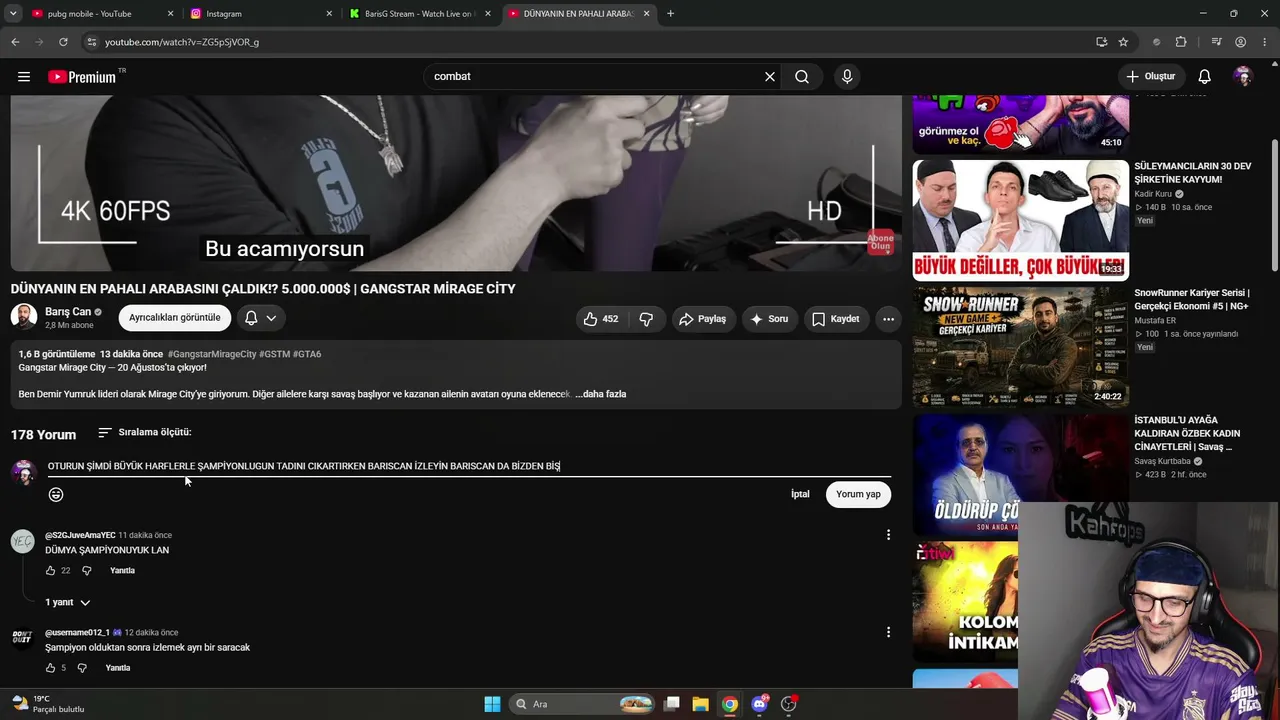This screenshot has width=1280, height=720.
Task: Open the Barış Can channel name
Action: (68, 312)
